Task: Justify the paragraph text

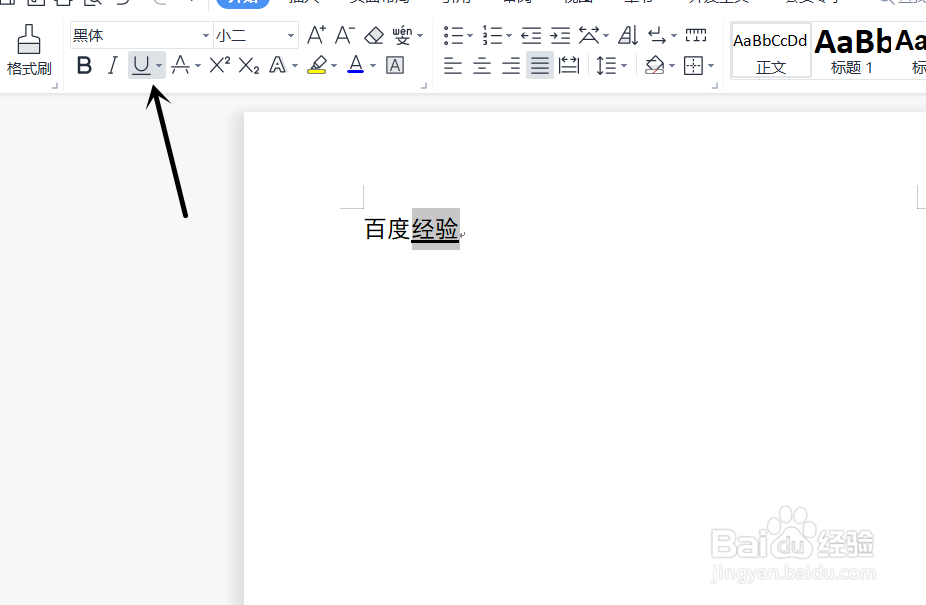Action: coord(540,65)
